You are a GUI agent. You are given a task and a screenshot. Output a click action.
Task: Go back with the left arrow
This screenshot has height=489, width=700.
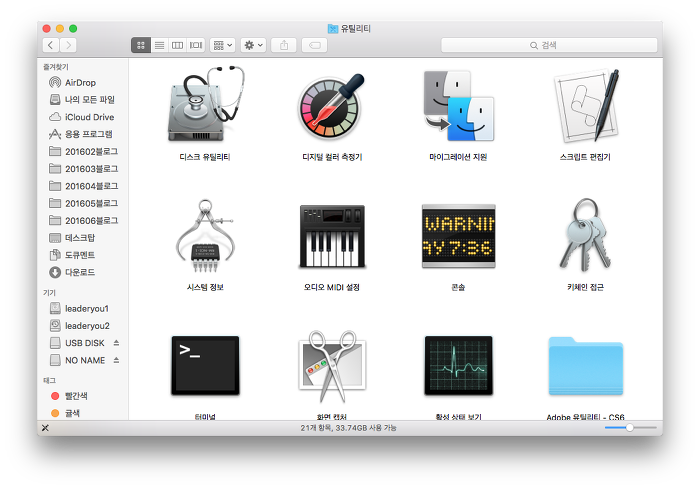[x=51, y=45]
